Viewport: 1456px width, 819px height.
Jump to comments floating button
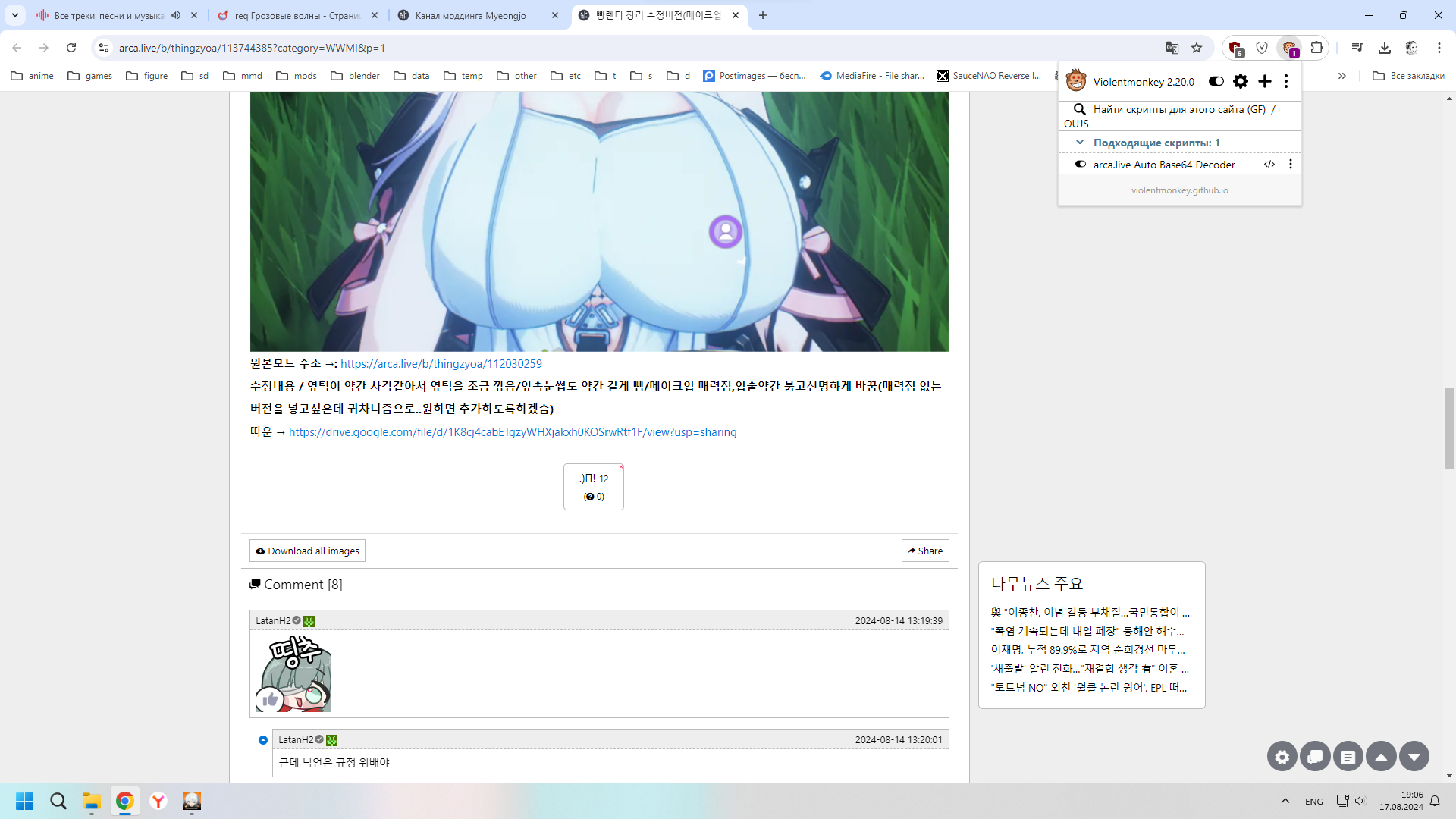(x=1315, y=757)
